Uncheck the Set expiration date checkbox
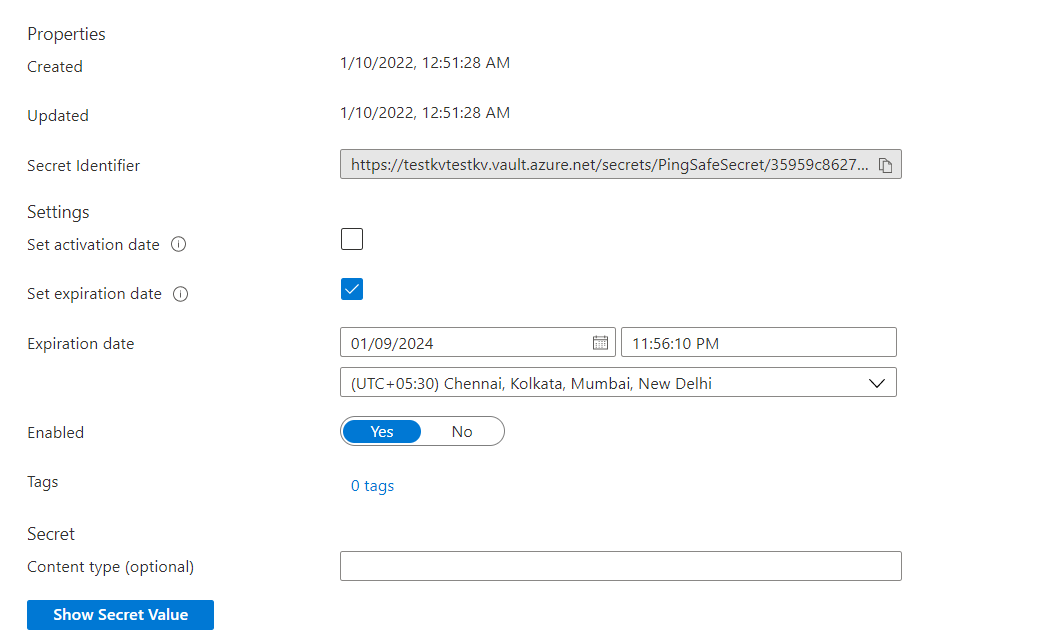Image resolution: width=1047 pixels, height=633 pixels. pyautogui.click(x=352, y=289)
